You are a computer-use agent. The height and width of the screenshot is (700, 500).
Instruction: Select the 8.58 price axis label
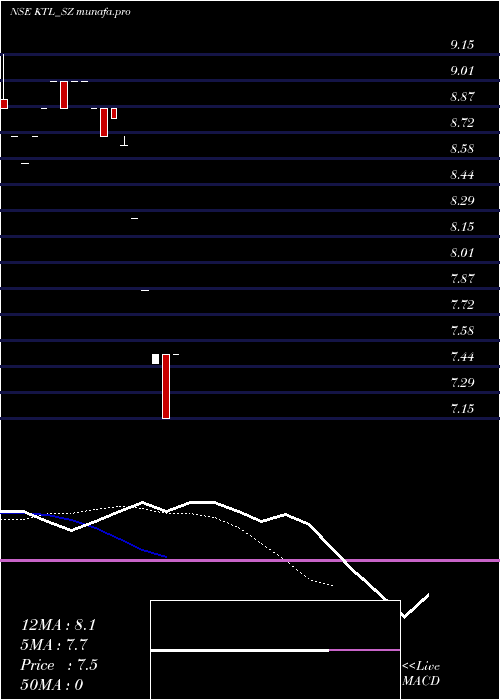tap(462, 149)
